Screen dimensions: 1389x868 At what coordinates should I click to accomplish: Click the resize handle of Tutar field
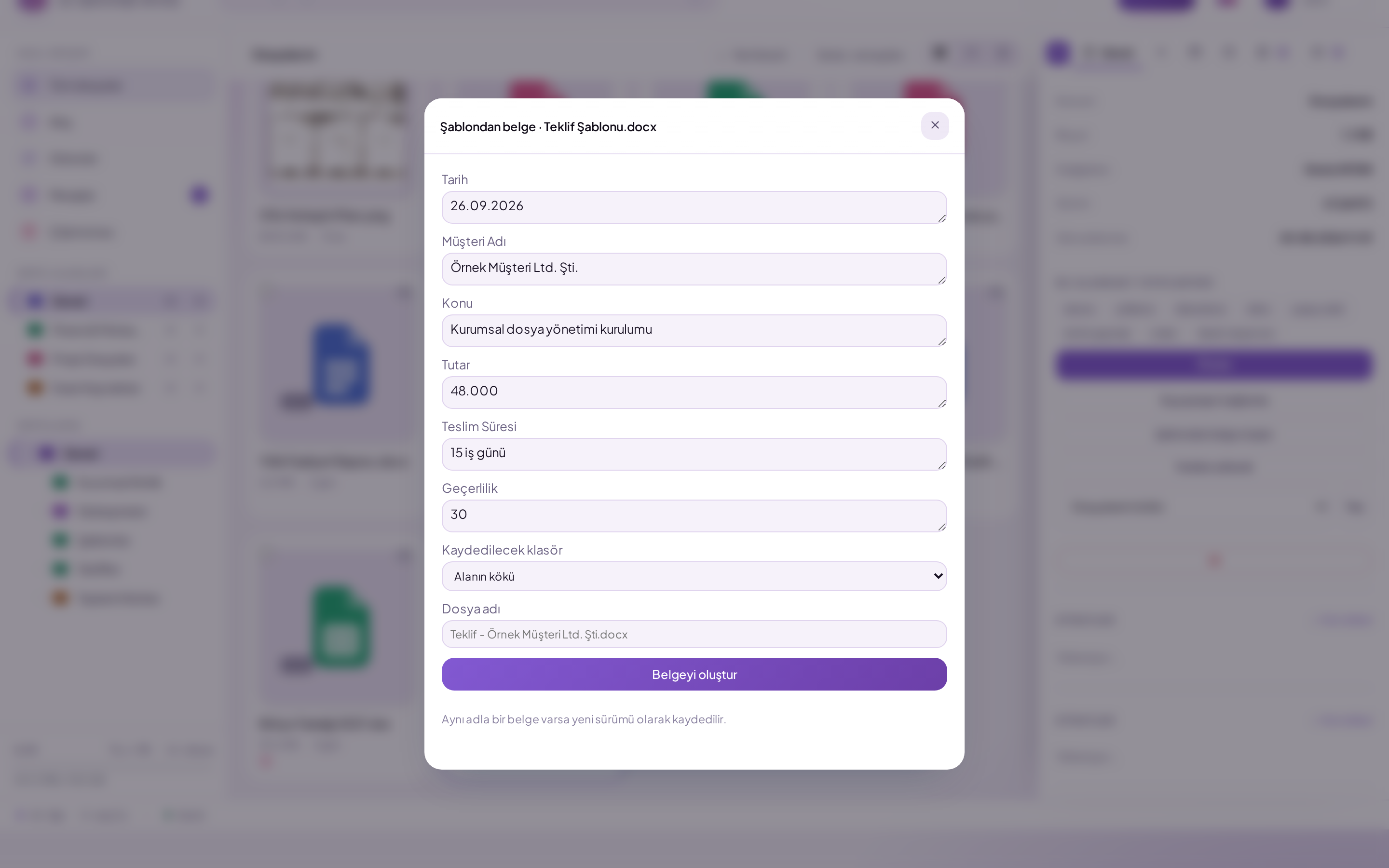[x=941, y=403]
